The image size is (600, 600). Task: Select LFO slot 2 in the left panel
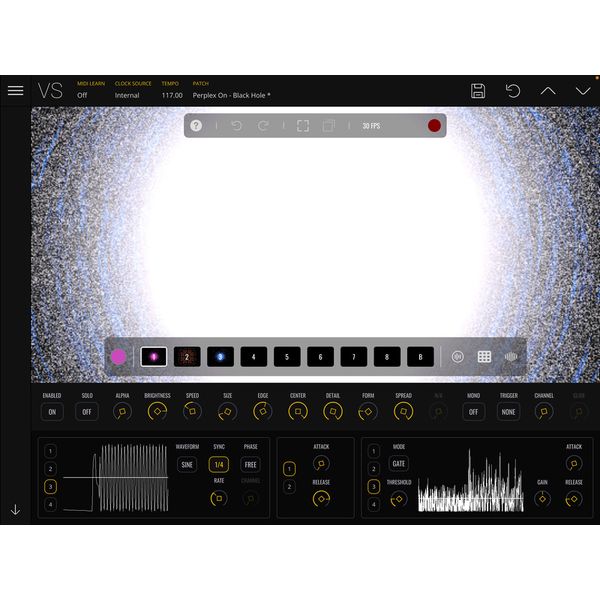[50, 468]
